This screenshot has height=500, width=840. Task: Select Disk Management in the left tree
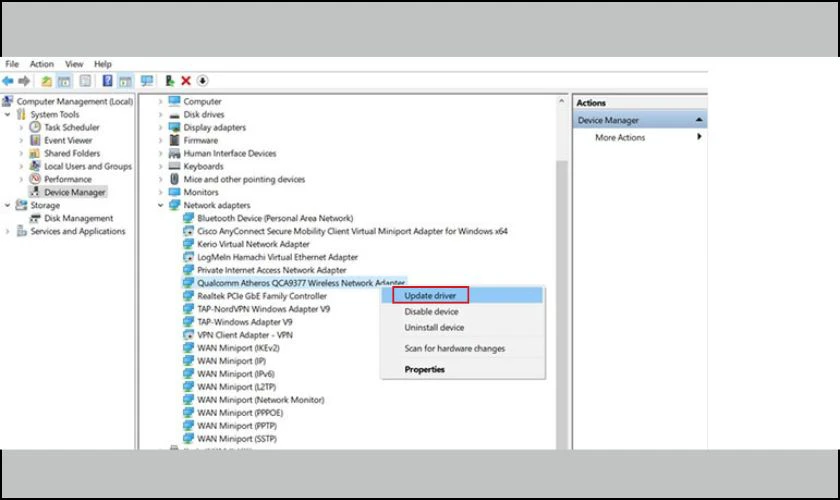(x=78, y=218)
